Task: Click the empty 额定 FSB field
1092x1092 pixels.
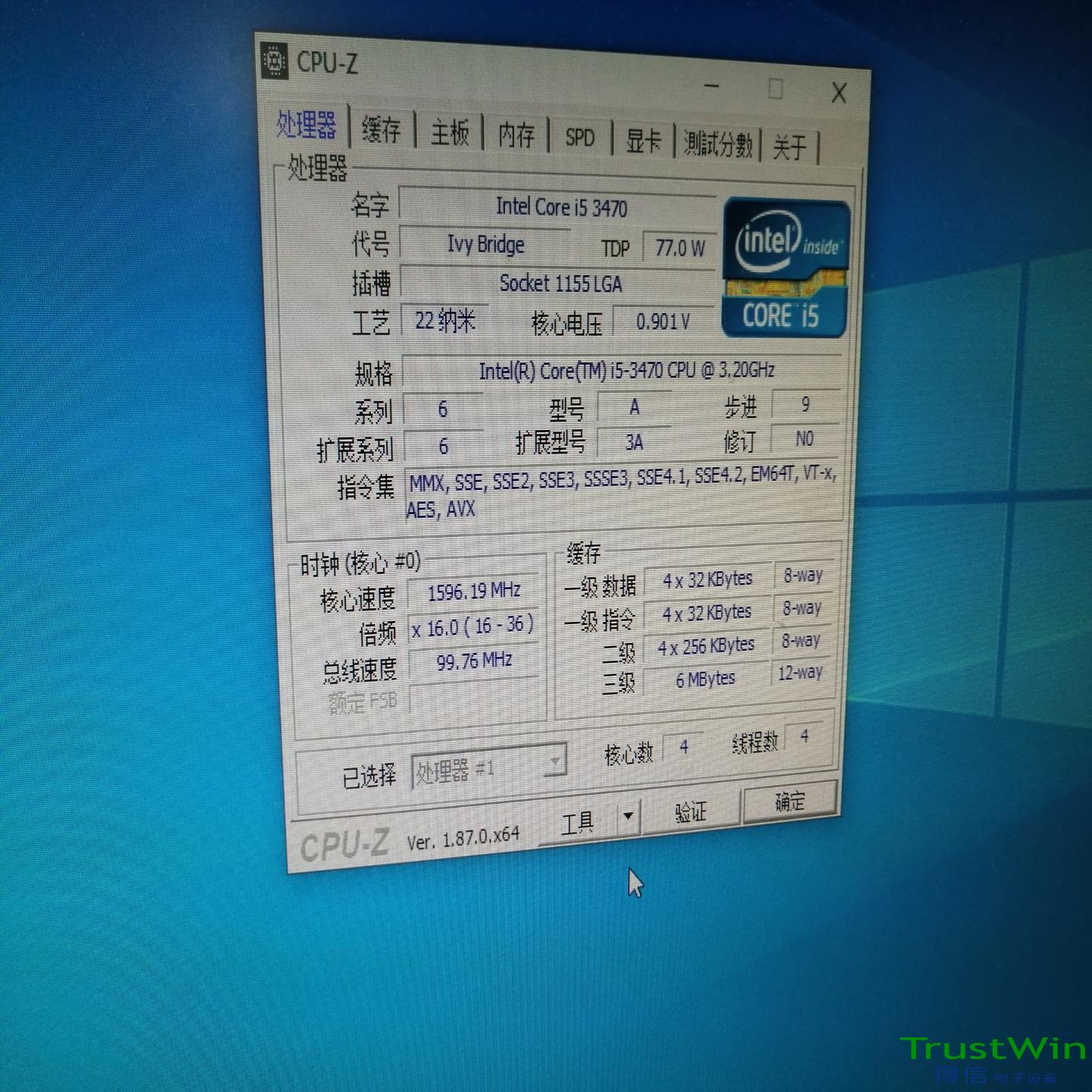Action: tap(475, 695)
